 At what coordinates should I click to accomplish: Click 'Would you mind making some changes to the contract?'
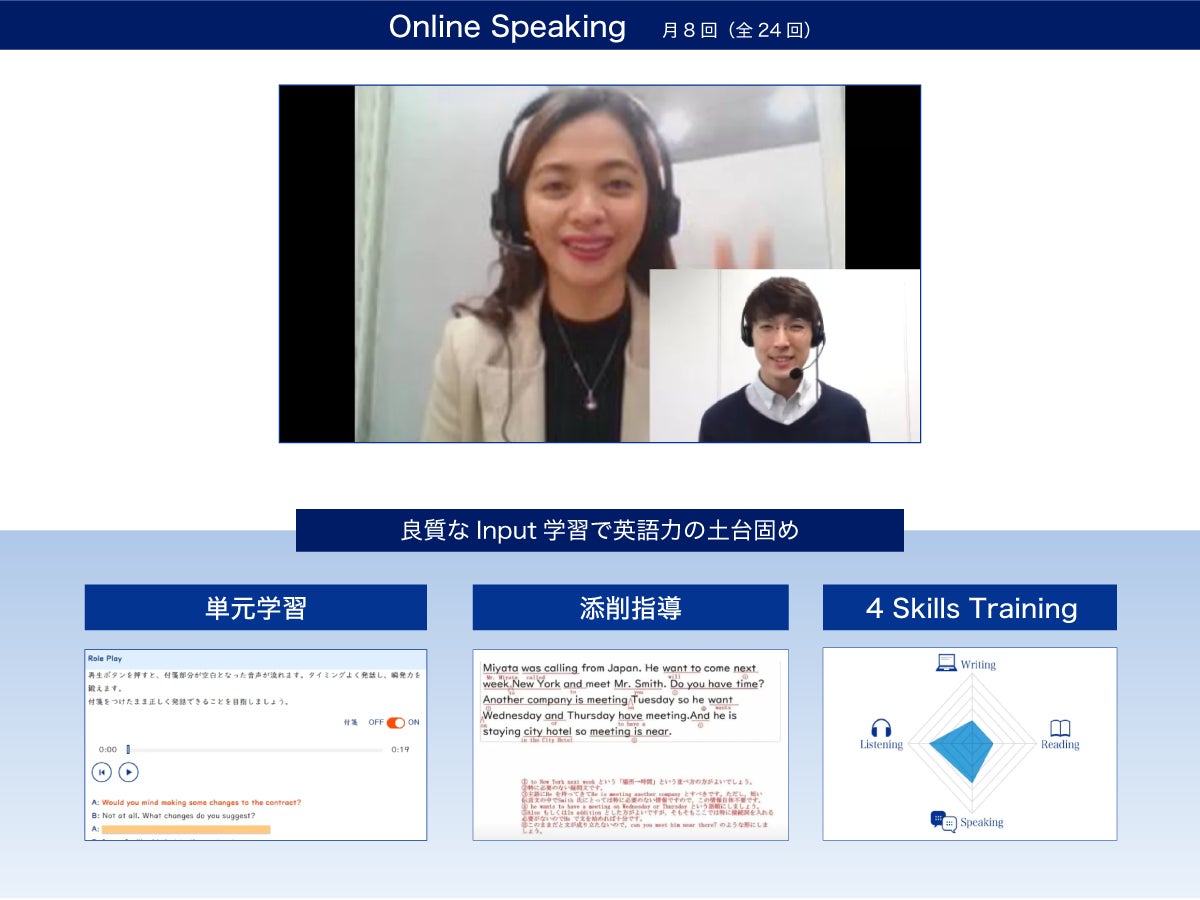point(201,802)
